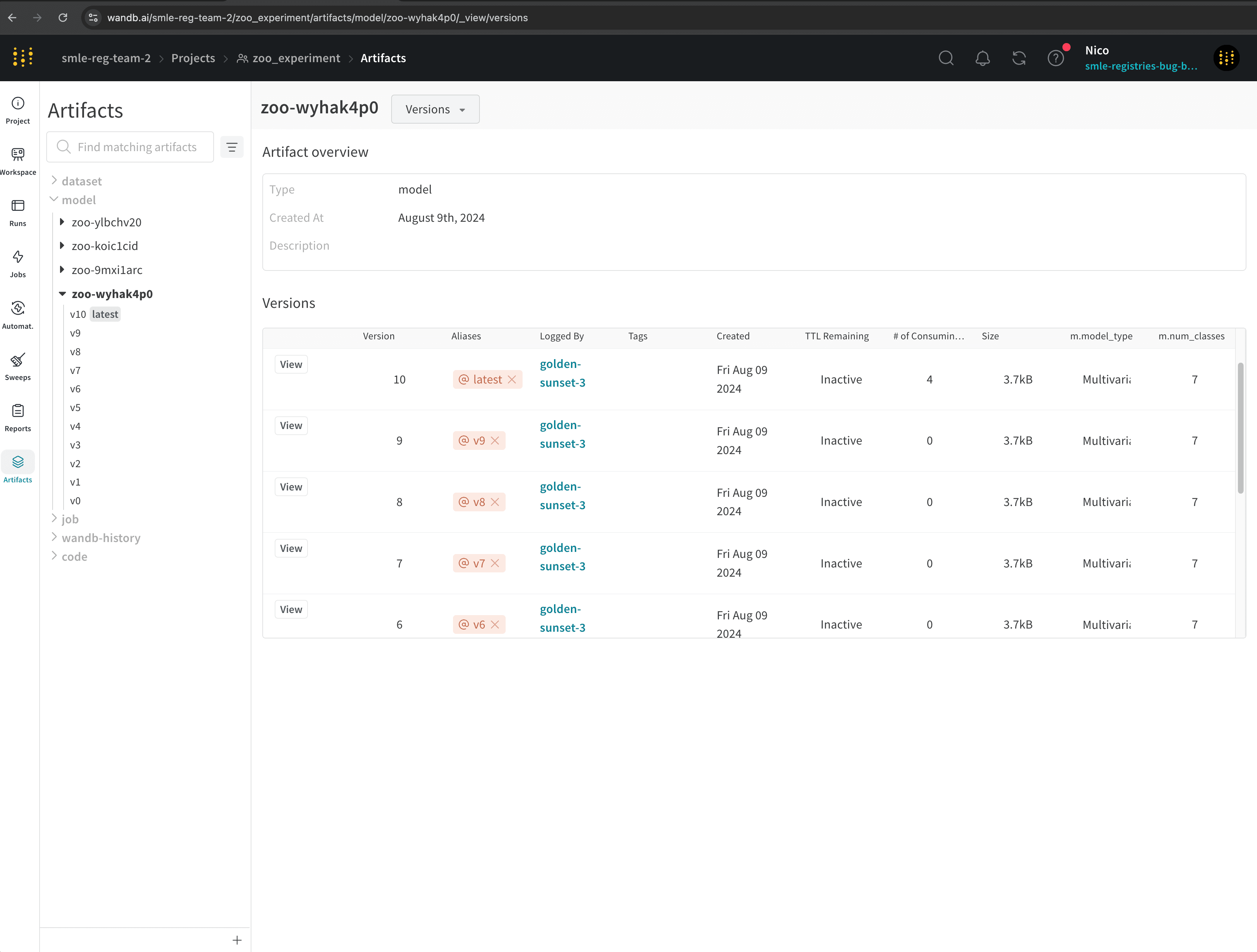Click the search magnifier in top bar
1257x952 pixels.
point(946,58)
